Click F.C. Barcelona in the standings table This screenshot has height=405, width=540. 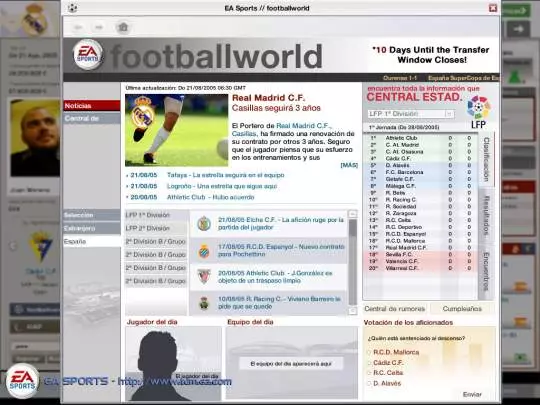[404, 172]
